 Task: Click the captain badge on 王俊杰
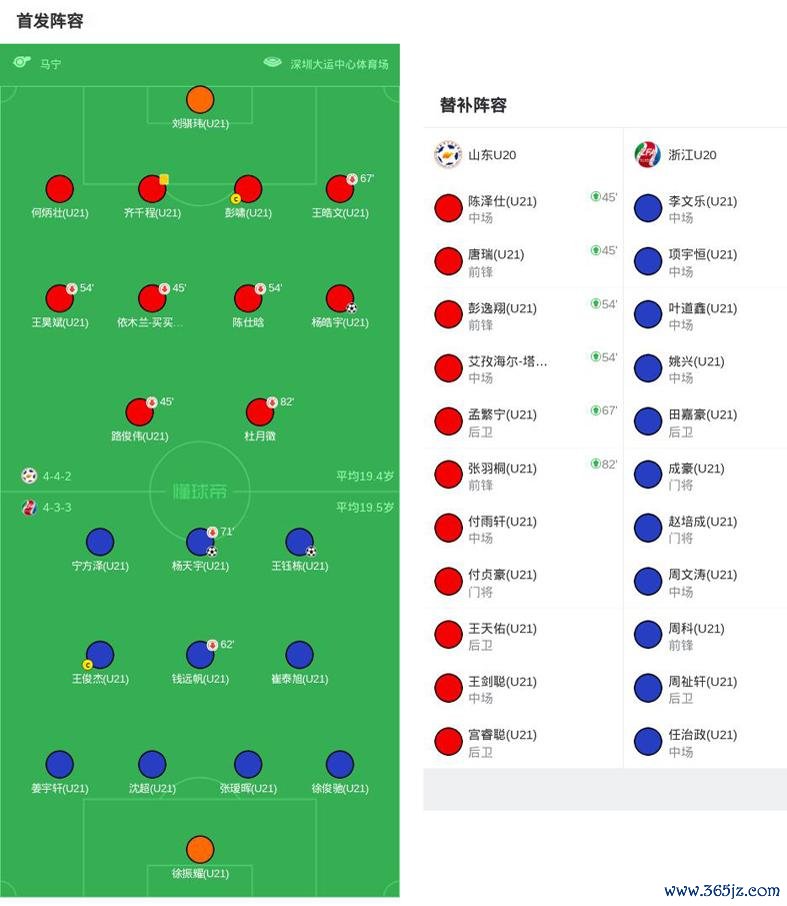[x=87, y=665]
